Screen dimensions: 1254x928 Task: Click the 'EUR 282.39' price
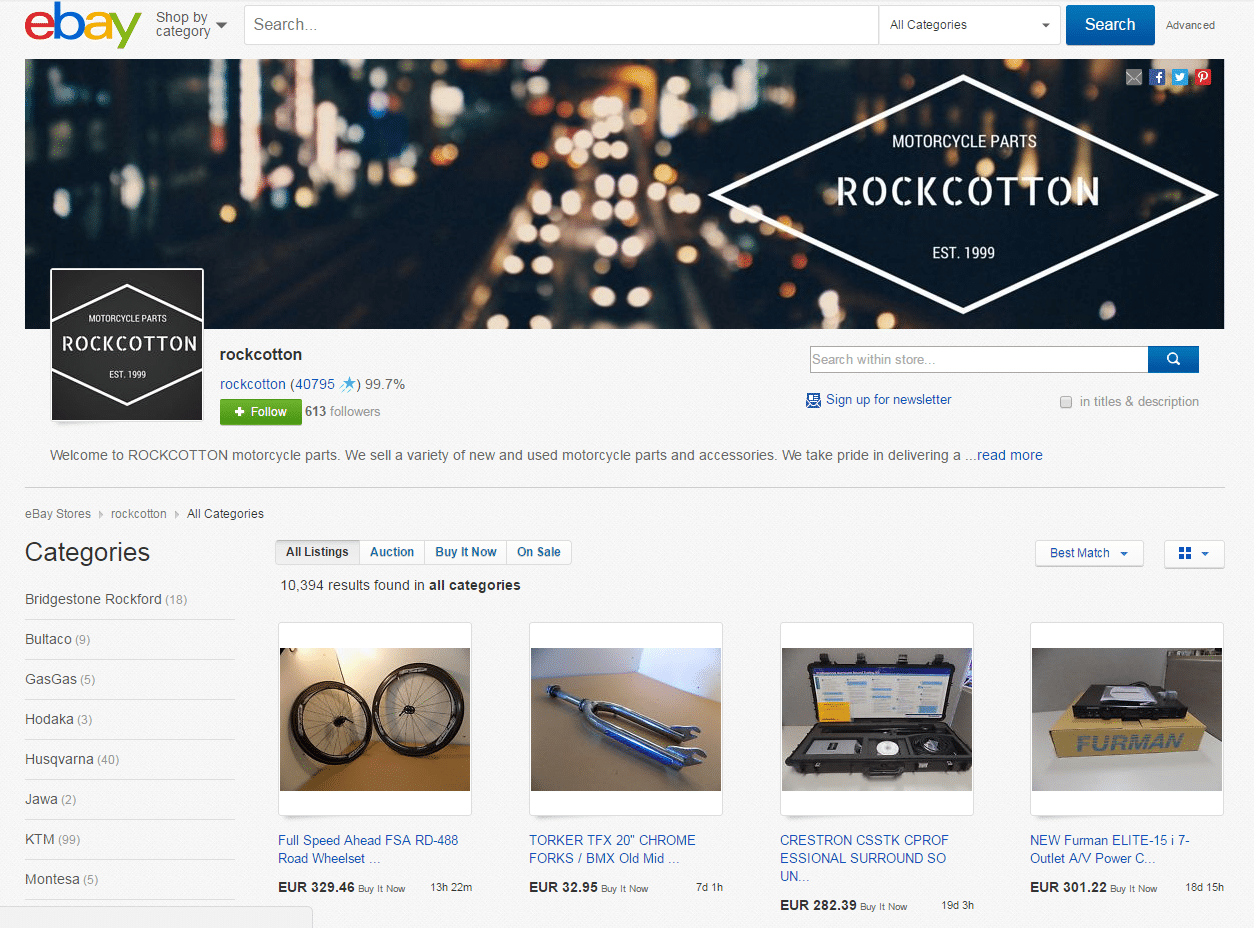(818, 905)
